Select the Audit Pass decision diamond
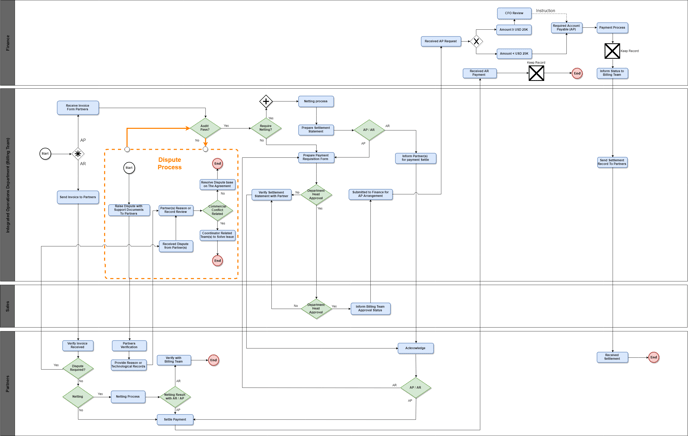 point(205,128)
